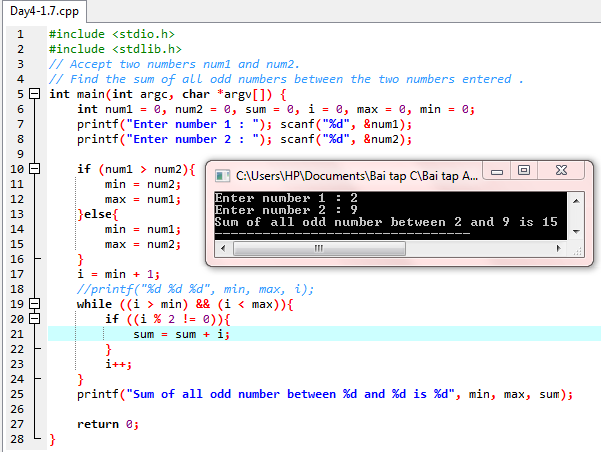The width and height of the screenshot is (601, 452).
Task: Click 'scanf("%d", &num1);' on line 7
Action: coord(346,124)
